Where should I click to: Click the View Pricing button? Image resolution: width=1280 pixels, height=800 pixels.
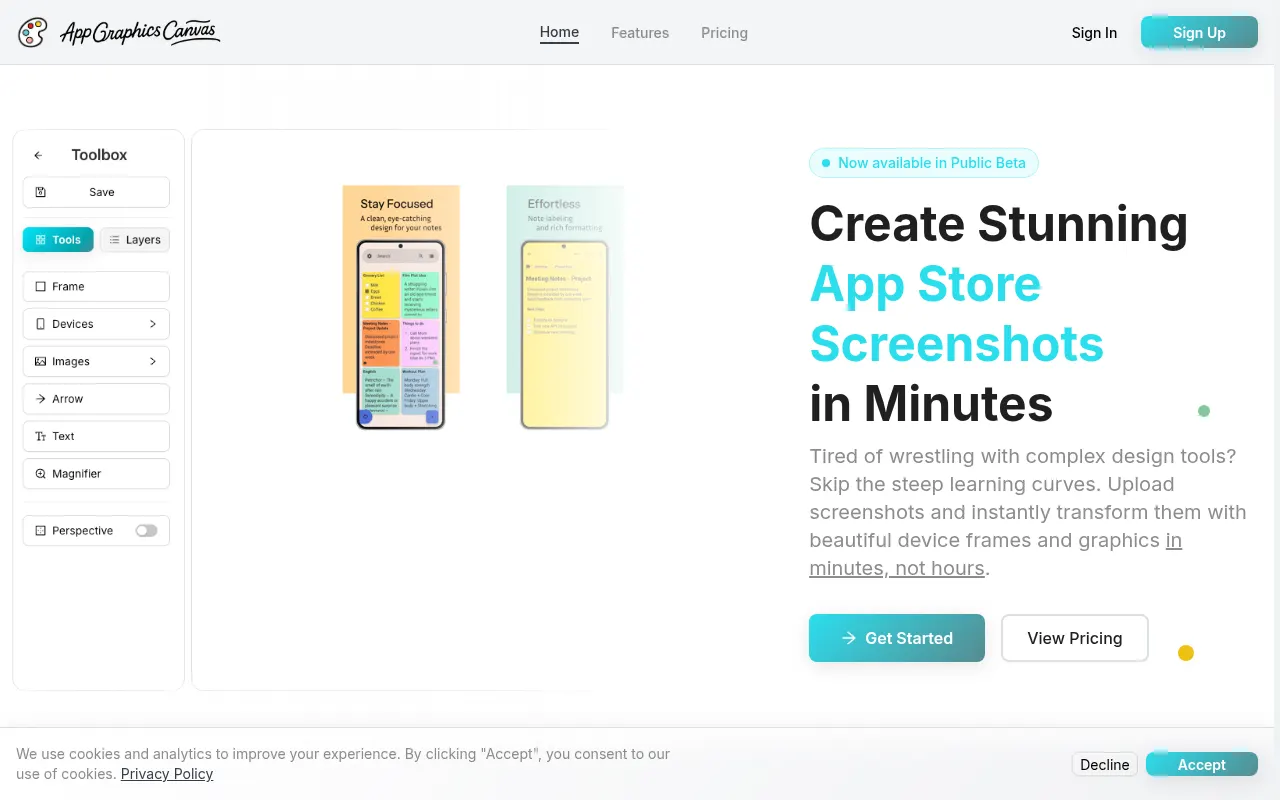[1075, 638]
